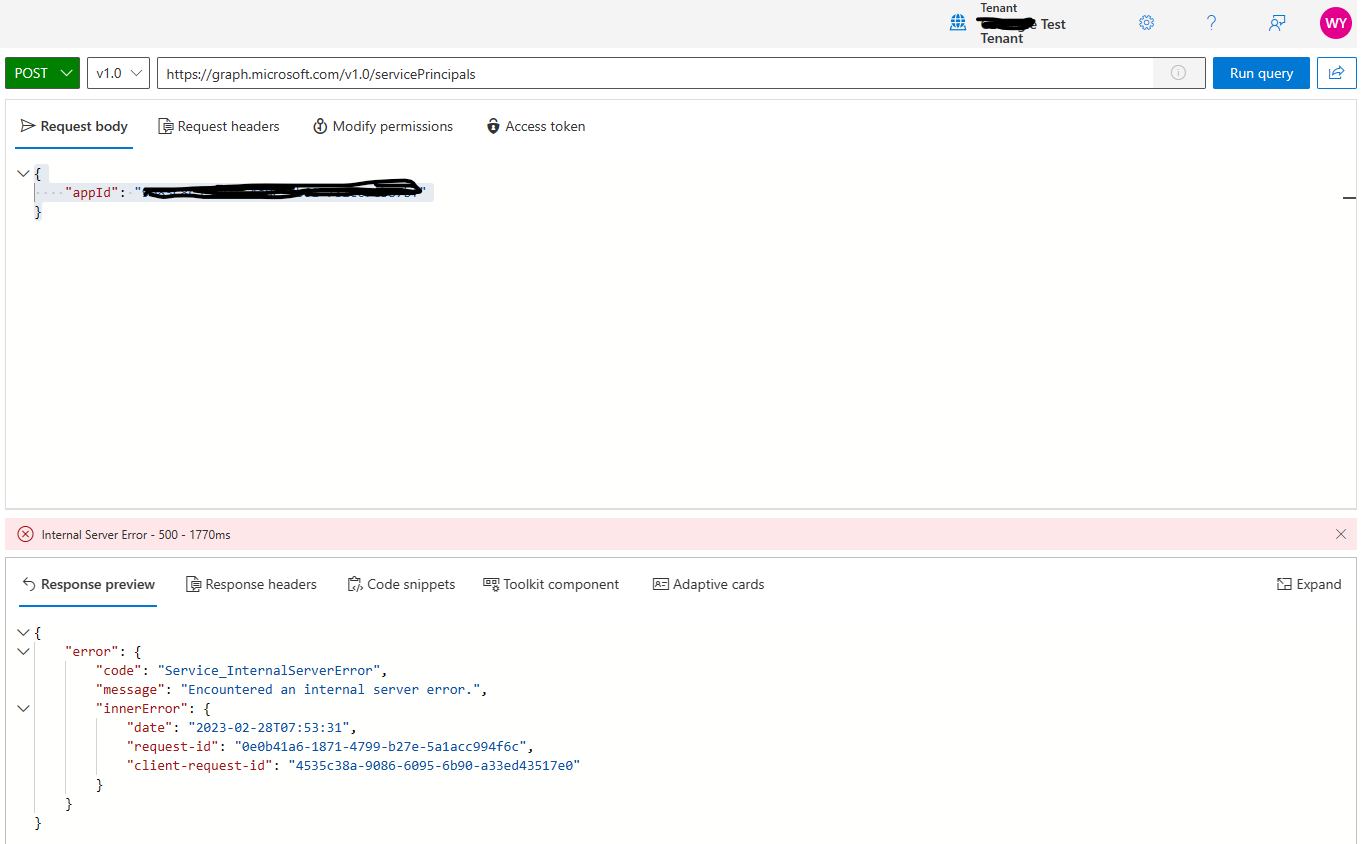The image size is (1364, 844).
Task: Click the feedback icon in the header
Action: 1276,22
